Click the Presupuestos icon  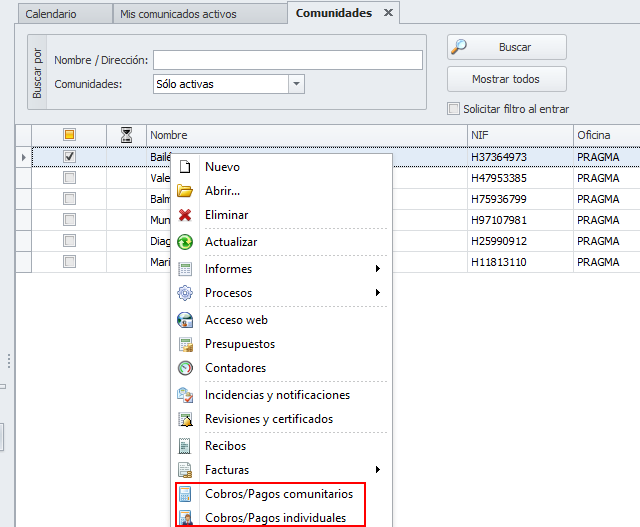click(x=186, y=344)
